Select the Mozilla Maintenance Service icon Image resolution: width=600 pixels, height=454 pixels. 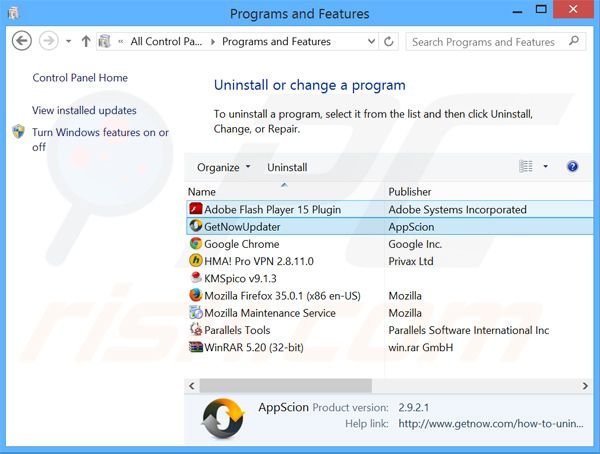tap(196, 312)
